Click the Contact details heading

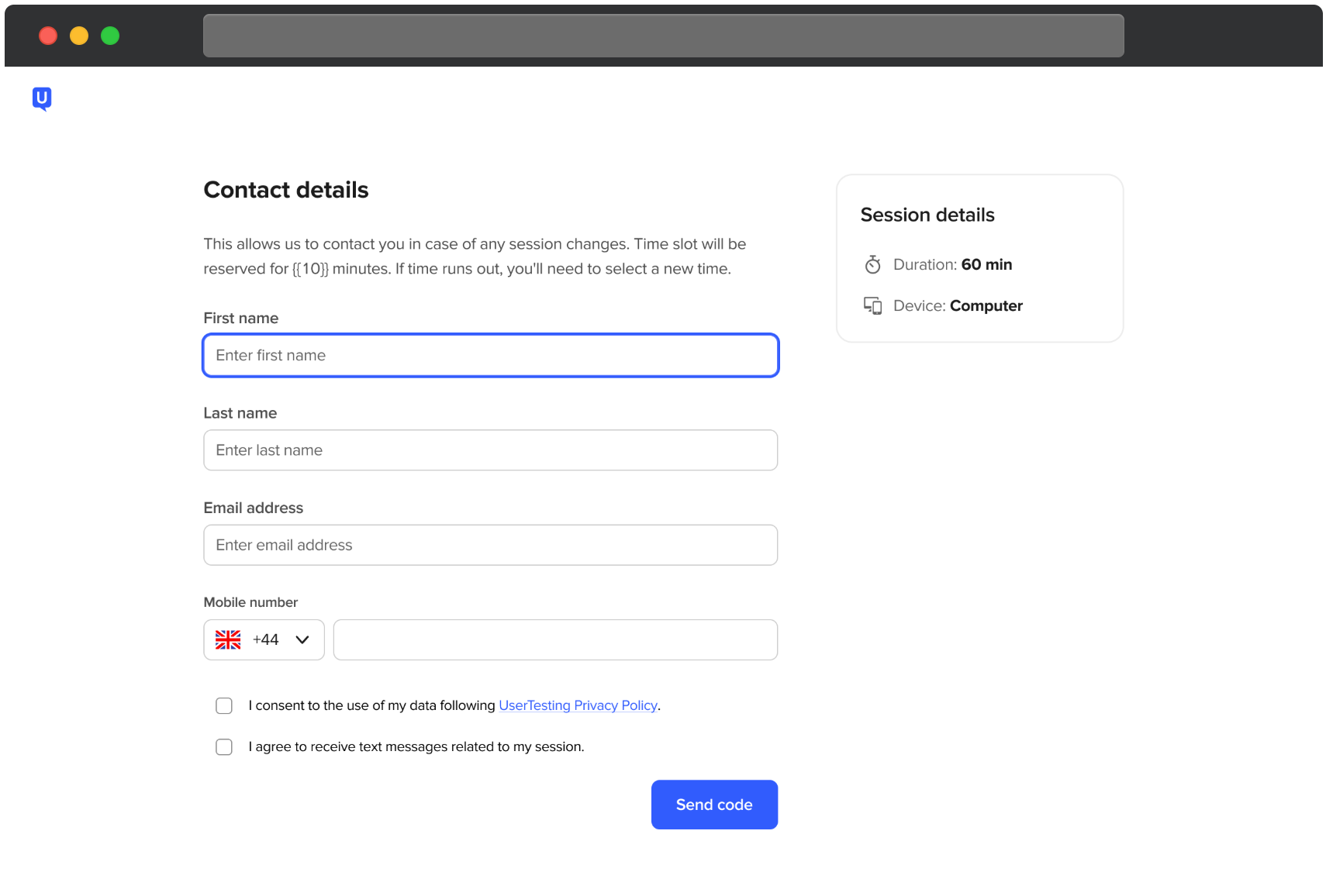[286, 190]
